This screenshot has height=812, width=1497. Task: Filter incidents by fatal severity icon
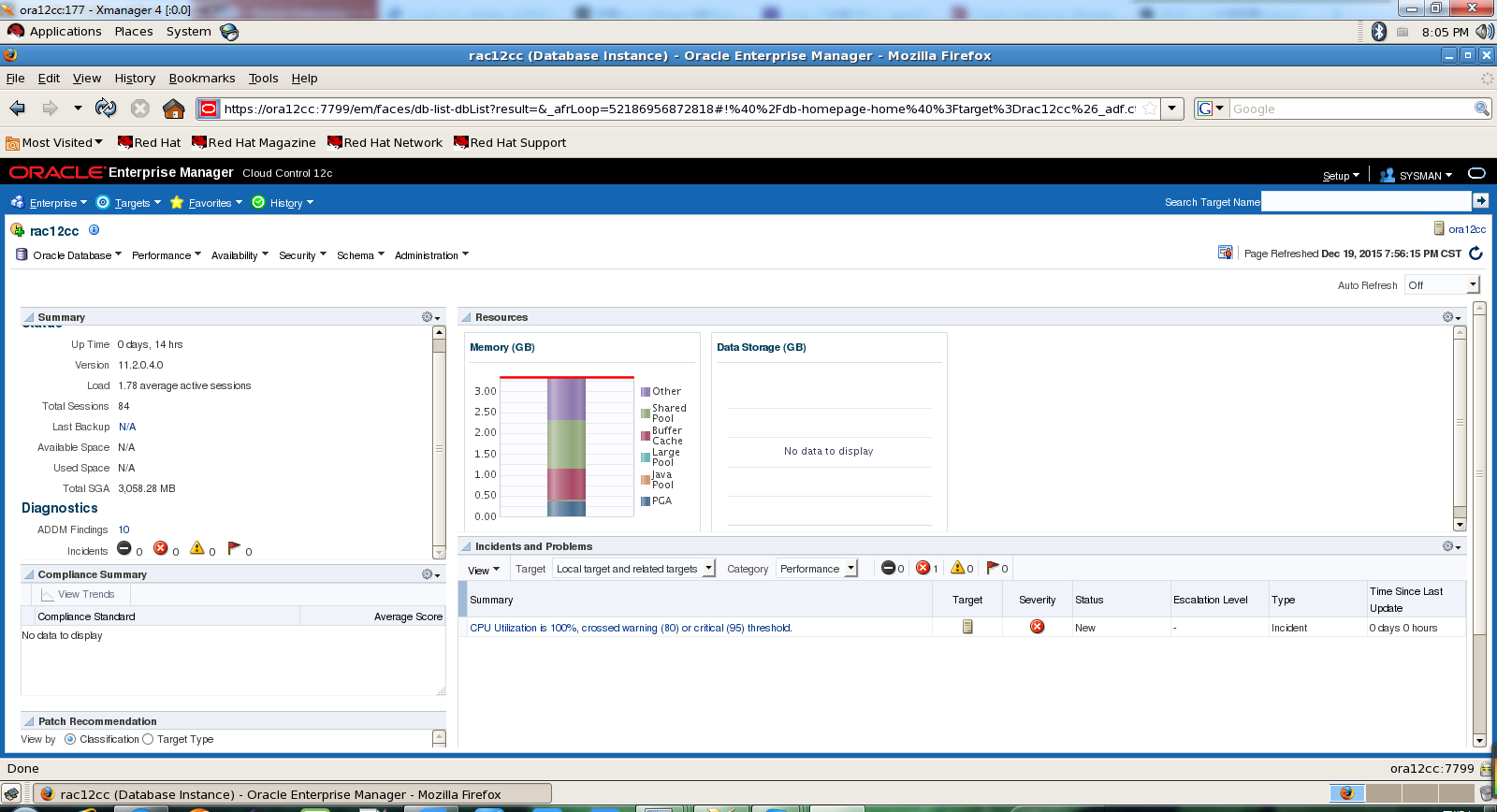pyautogui.click(x=888, y=568)
